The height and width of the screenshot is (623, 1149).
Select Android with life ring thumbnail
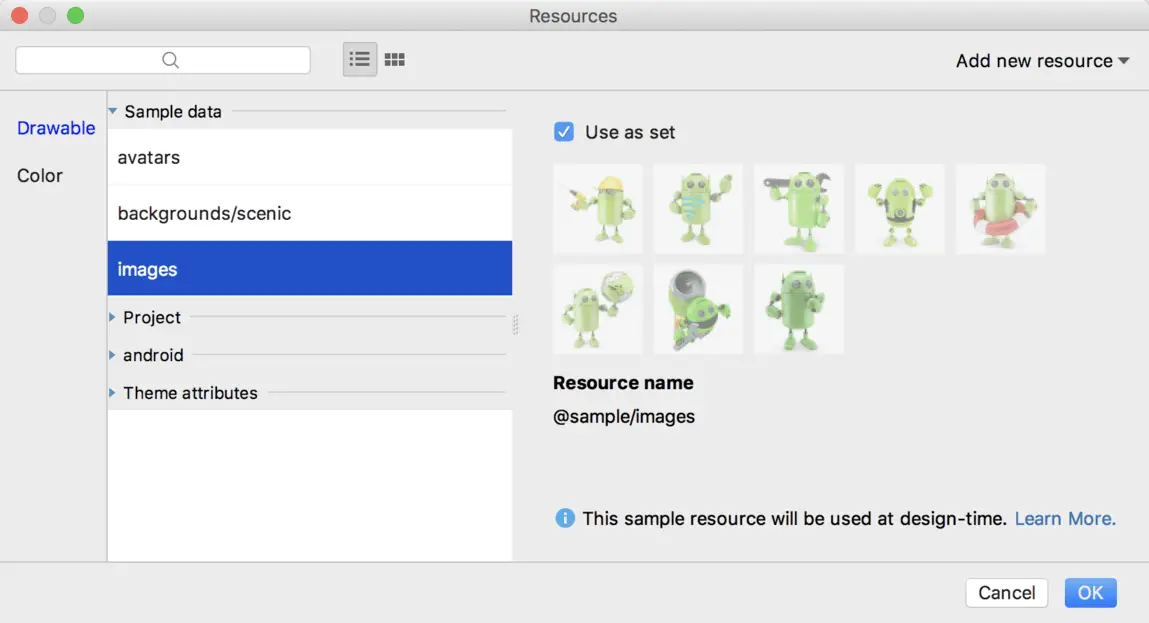[x=1000, y=209]
